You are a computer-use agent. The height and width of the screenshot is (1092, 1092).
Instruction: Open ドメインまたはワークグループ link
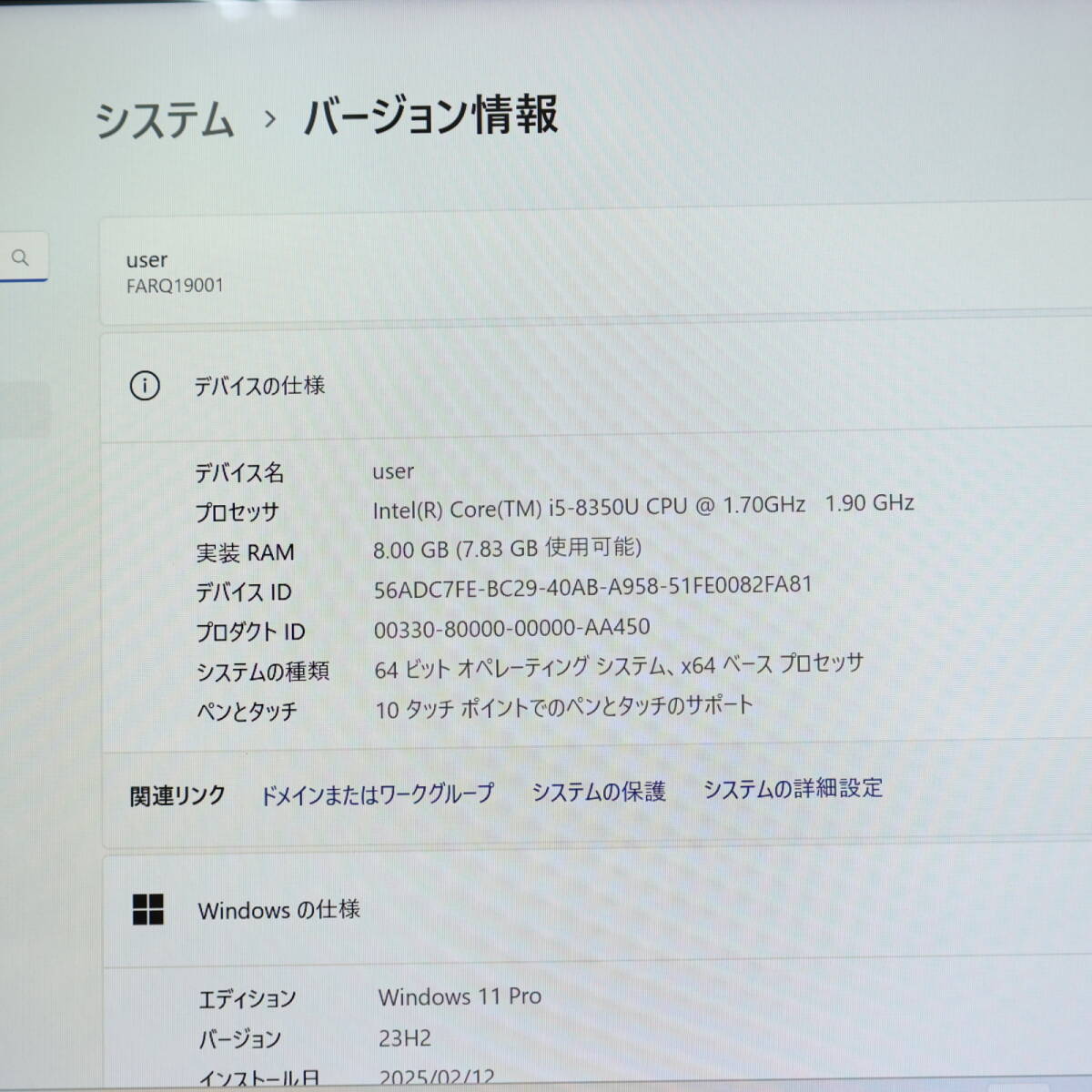377,794
